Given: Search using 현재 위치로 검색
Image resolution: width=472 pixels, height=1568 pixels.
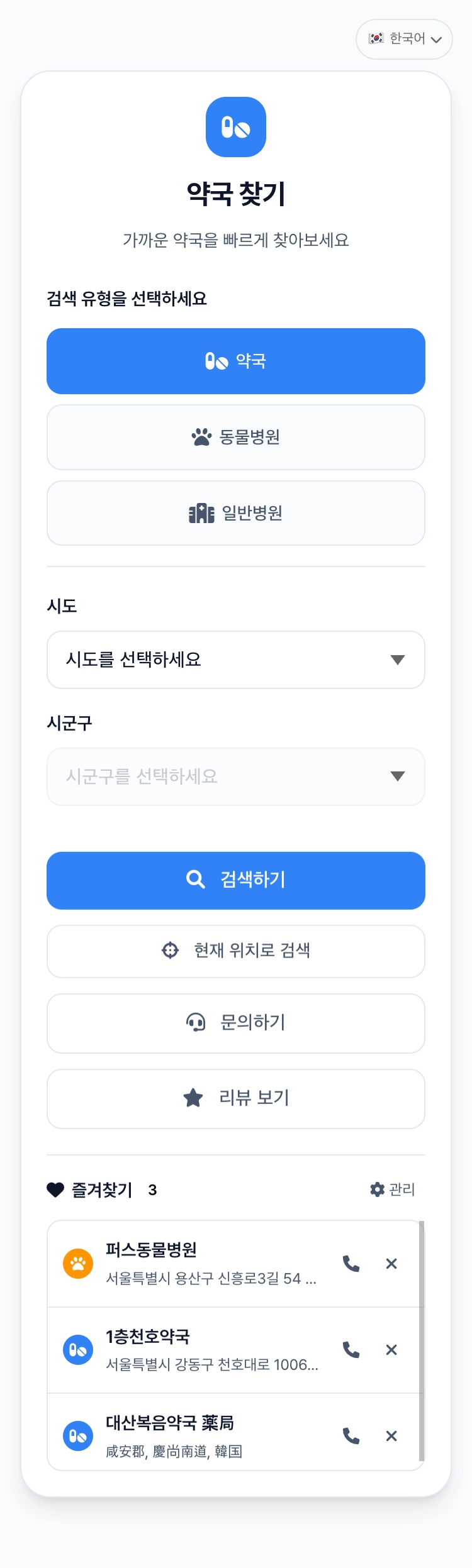Looking at the screenshot, I should click(236, 951).
